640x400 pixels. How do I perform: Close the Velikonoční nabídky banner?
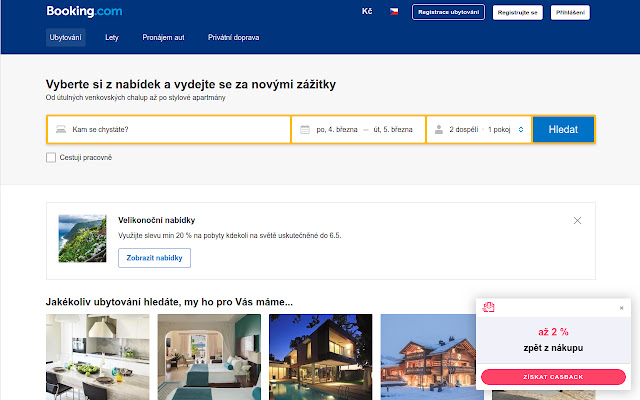(577, 220)
